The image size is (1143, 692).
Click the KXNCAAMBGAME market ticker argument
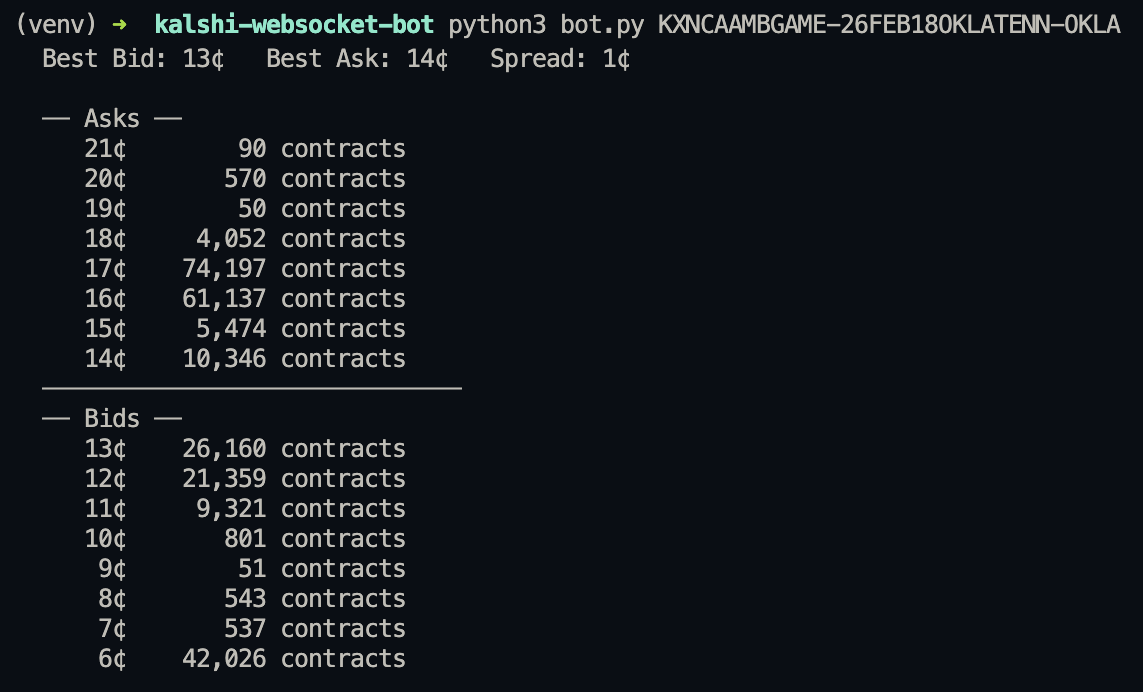pos(889,25)
